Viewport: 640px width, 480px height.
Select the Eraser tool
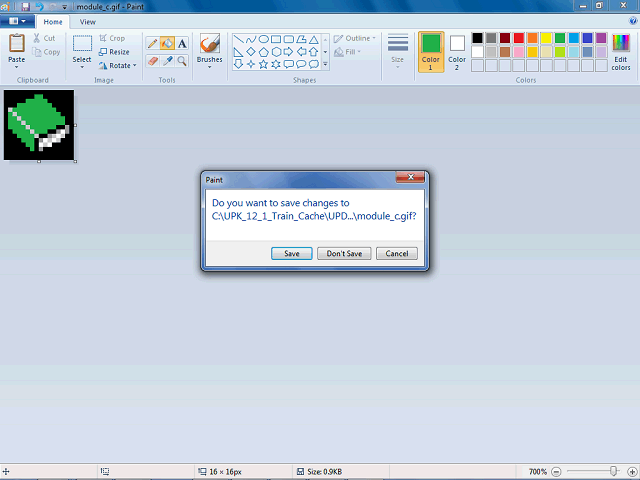[x=152, y=61]
